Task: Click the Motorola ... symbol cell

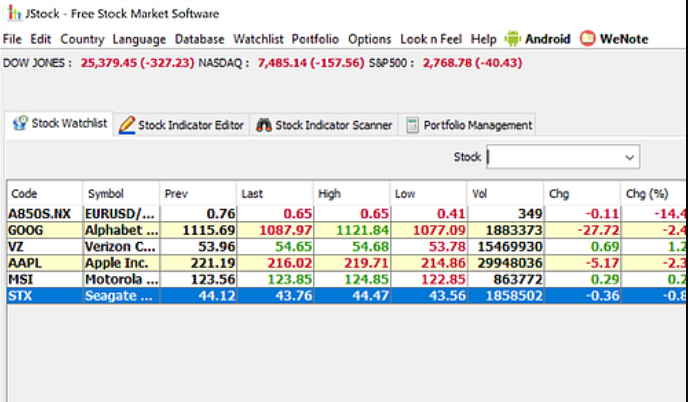Action: pyautogui.click(x=121, y=280)
